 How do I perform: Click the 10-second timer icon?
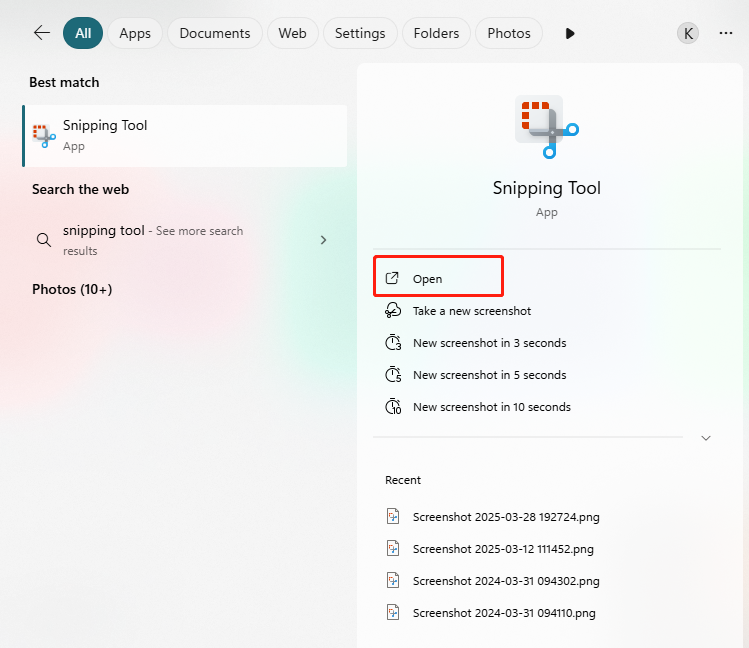point(393,406)
